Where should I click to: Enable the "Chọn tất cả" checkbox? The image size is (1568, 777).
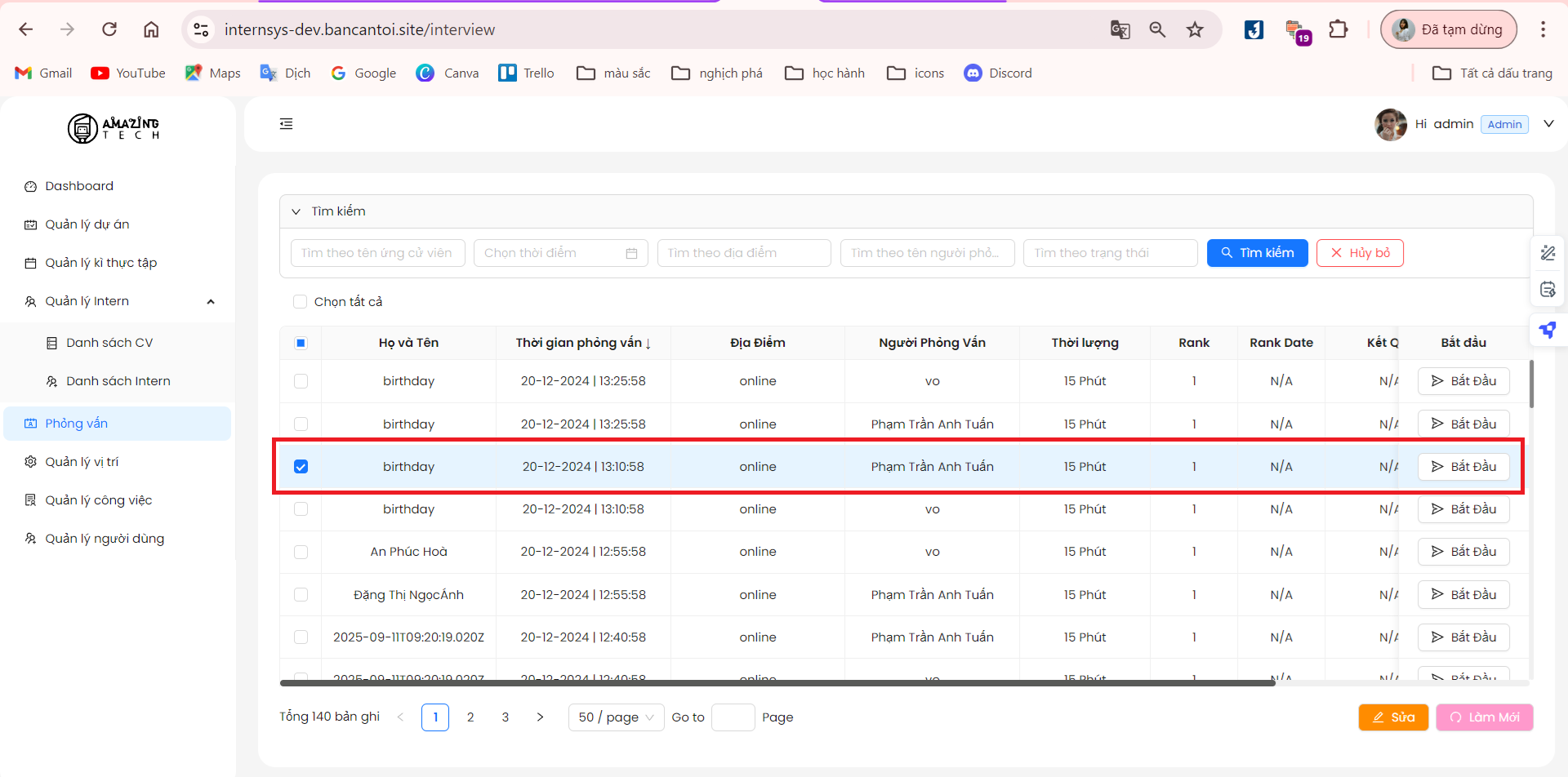tap(300, 302)
